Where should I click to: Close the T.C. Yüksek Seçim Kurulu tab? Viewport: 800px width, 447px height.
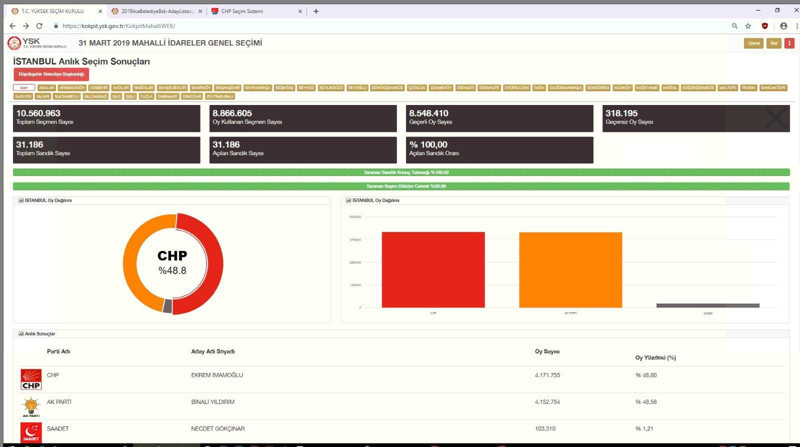click(100, 11)
